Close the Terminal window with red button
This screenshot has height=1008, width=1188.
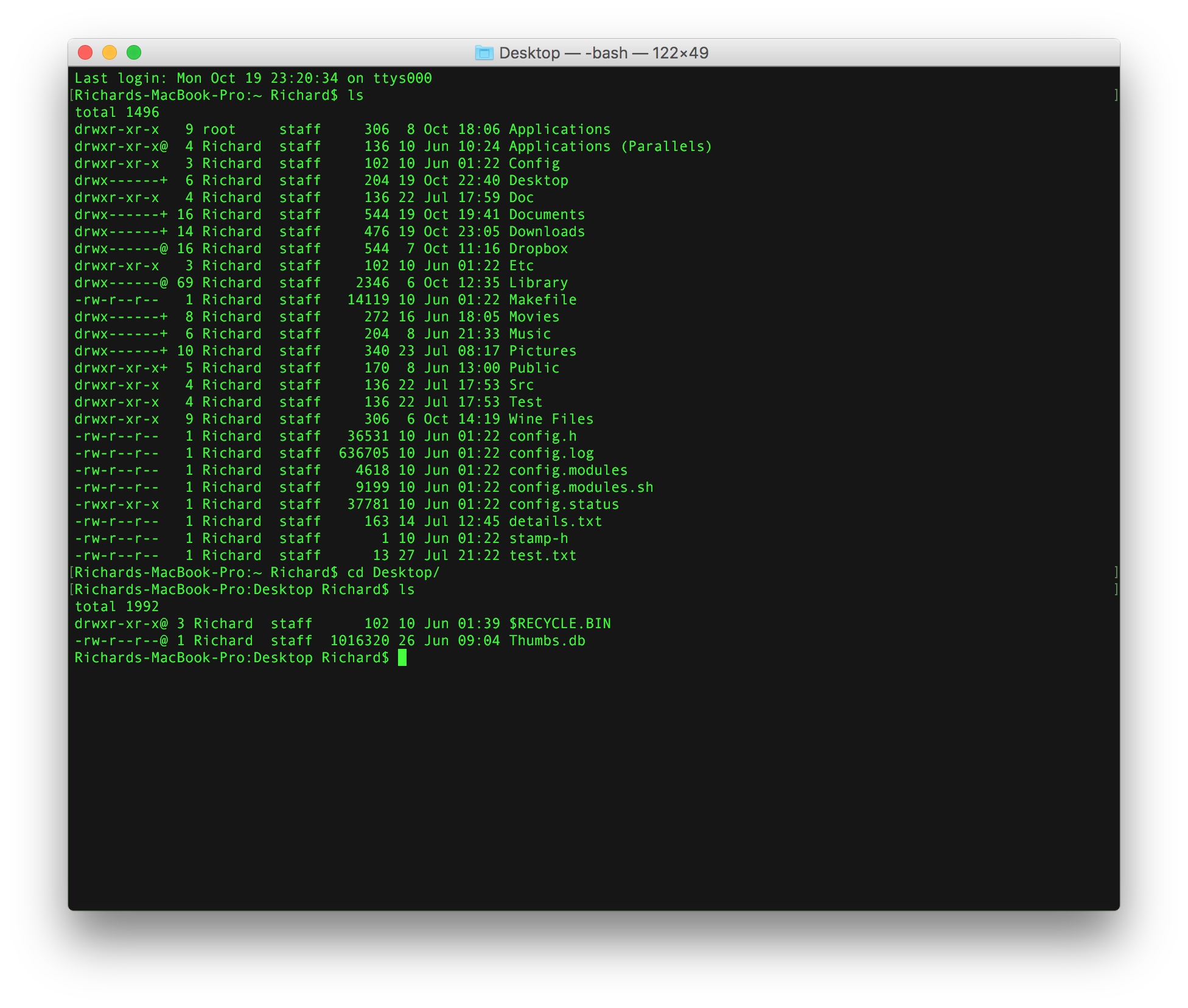pyautogui.click(x=85, y=53)
